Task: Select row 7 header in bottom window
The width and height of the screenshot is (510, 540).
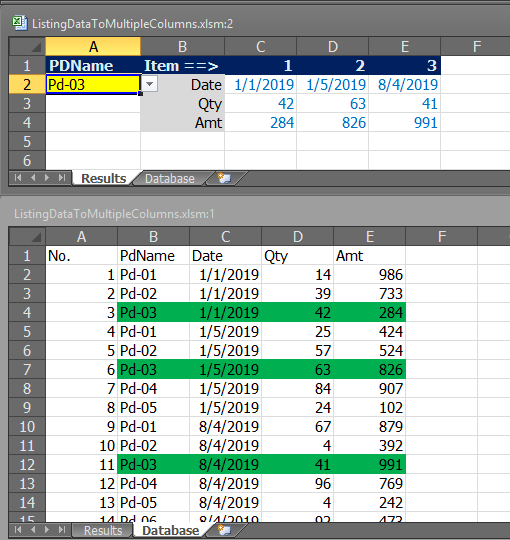Action: tap(27, 370)
